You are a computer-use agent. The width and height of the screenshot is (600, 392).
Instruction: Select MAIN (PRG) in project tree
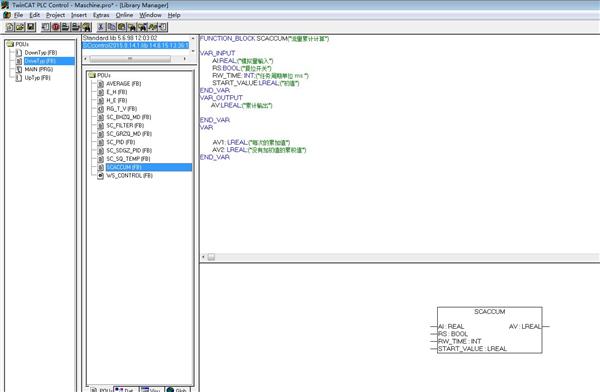tap(39, 69)
